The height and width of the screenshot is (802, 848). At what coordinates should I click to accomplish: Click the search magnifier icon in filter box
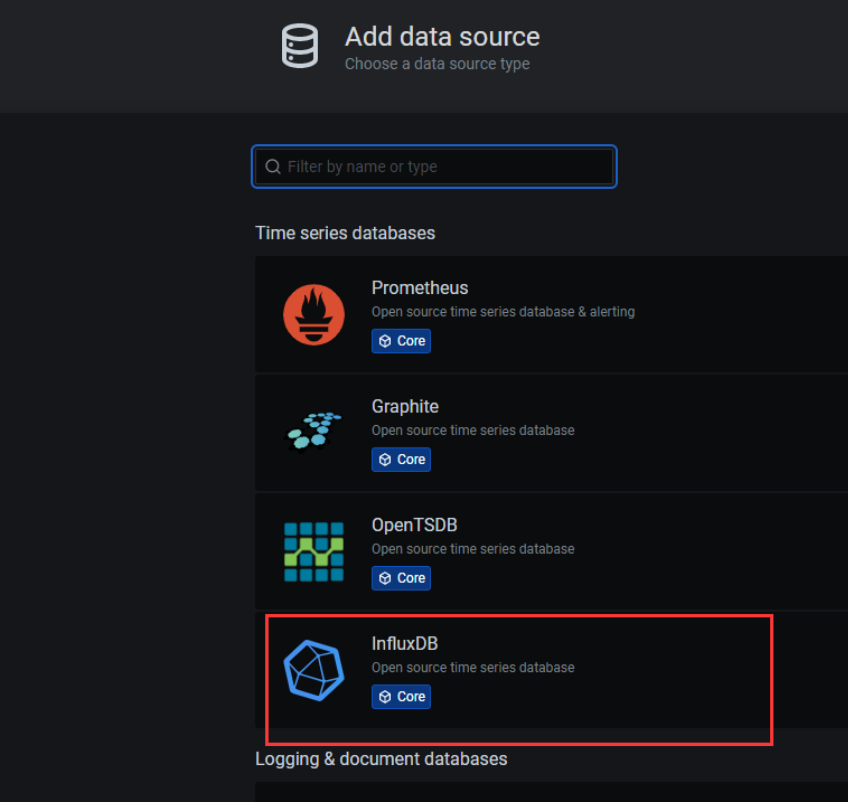pos(273,167)
